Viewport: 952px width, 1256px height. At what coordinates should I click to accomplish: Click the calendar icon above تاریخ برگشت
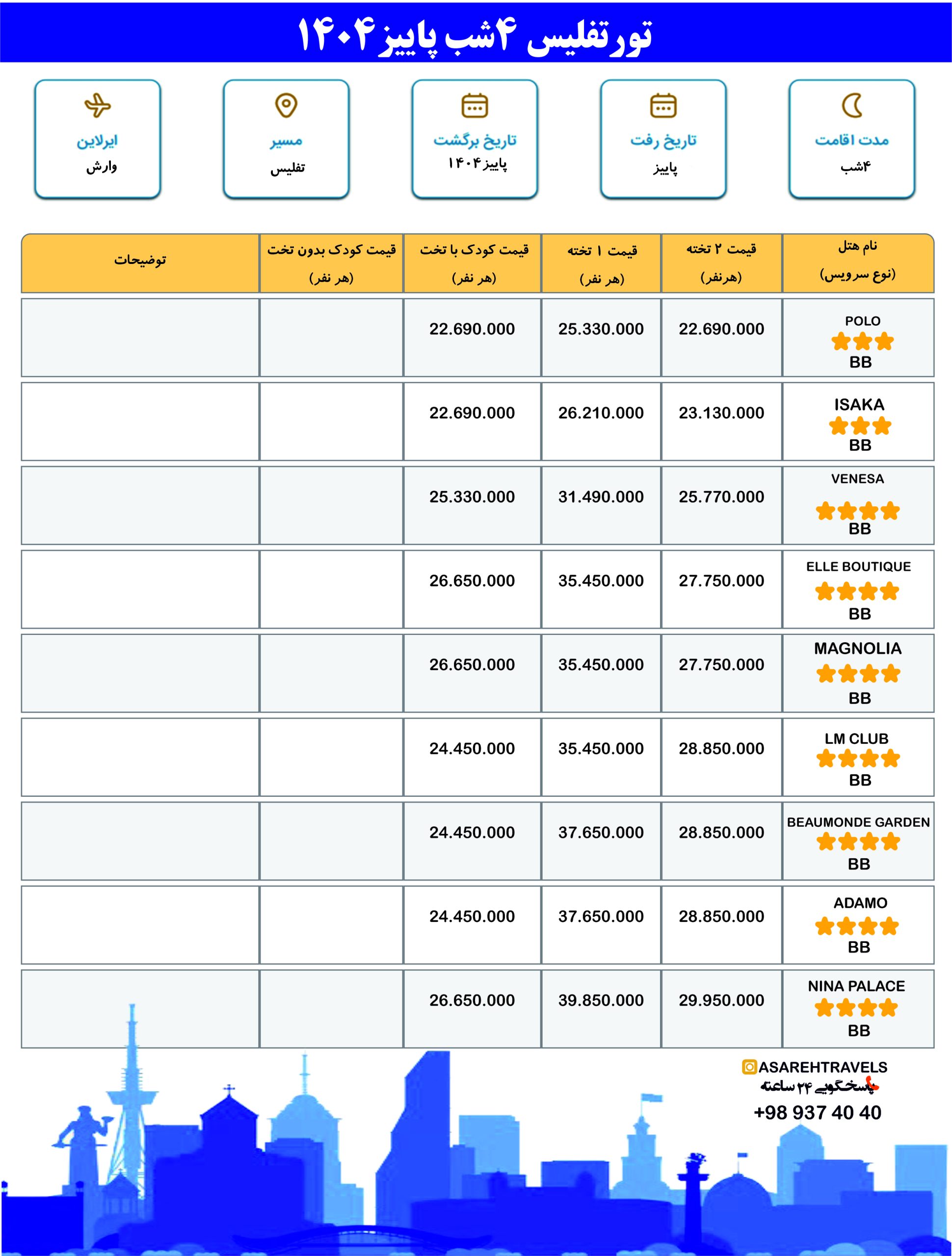(475, 105)
